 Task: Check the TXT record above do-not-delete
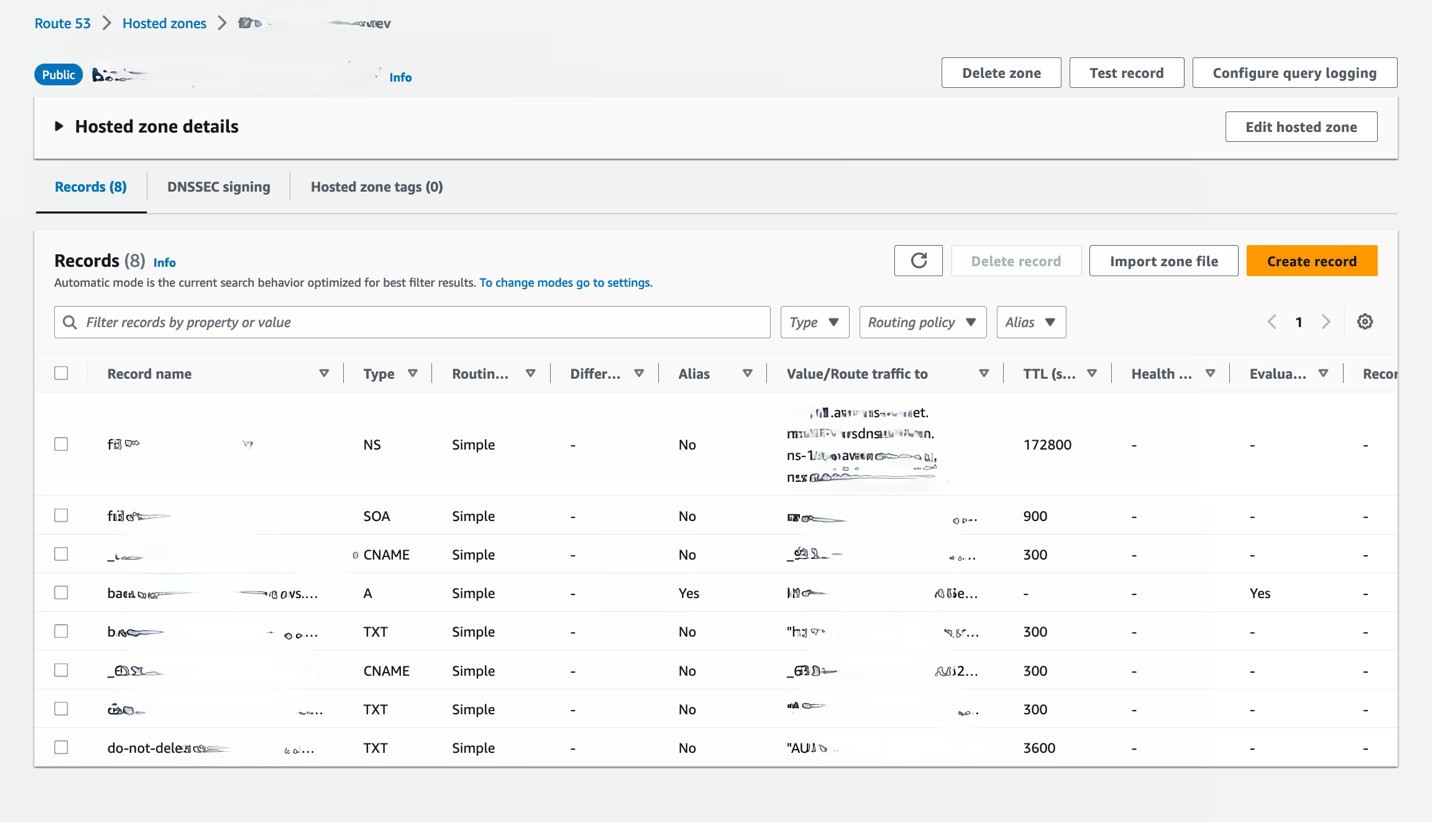(62, 708)
